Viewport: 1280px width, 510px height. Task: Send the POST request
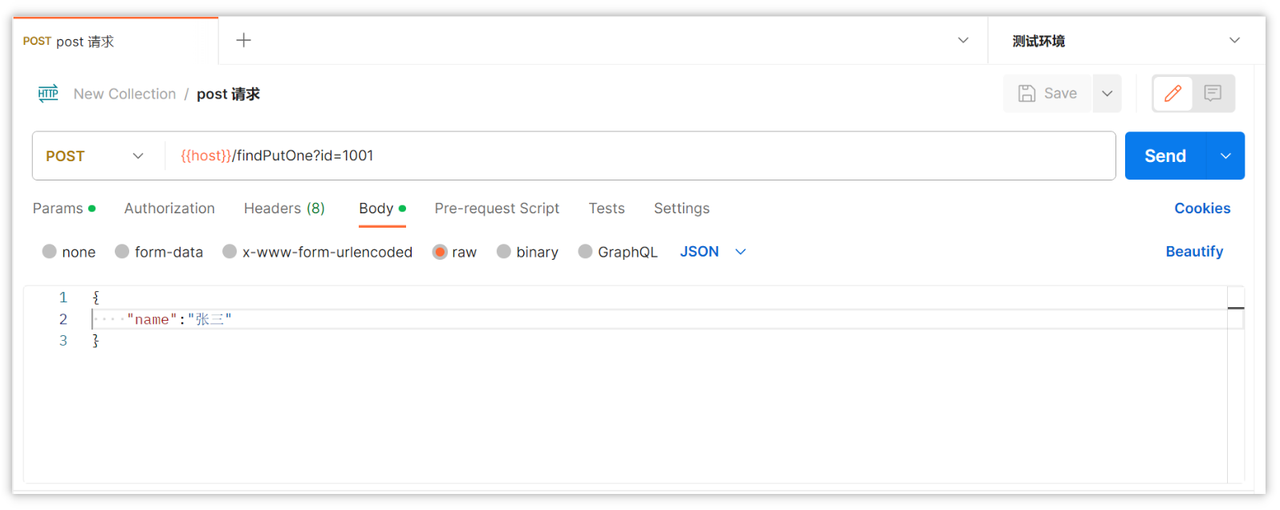1166,156
